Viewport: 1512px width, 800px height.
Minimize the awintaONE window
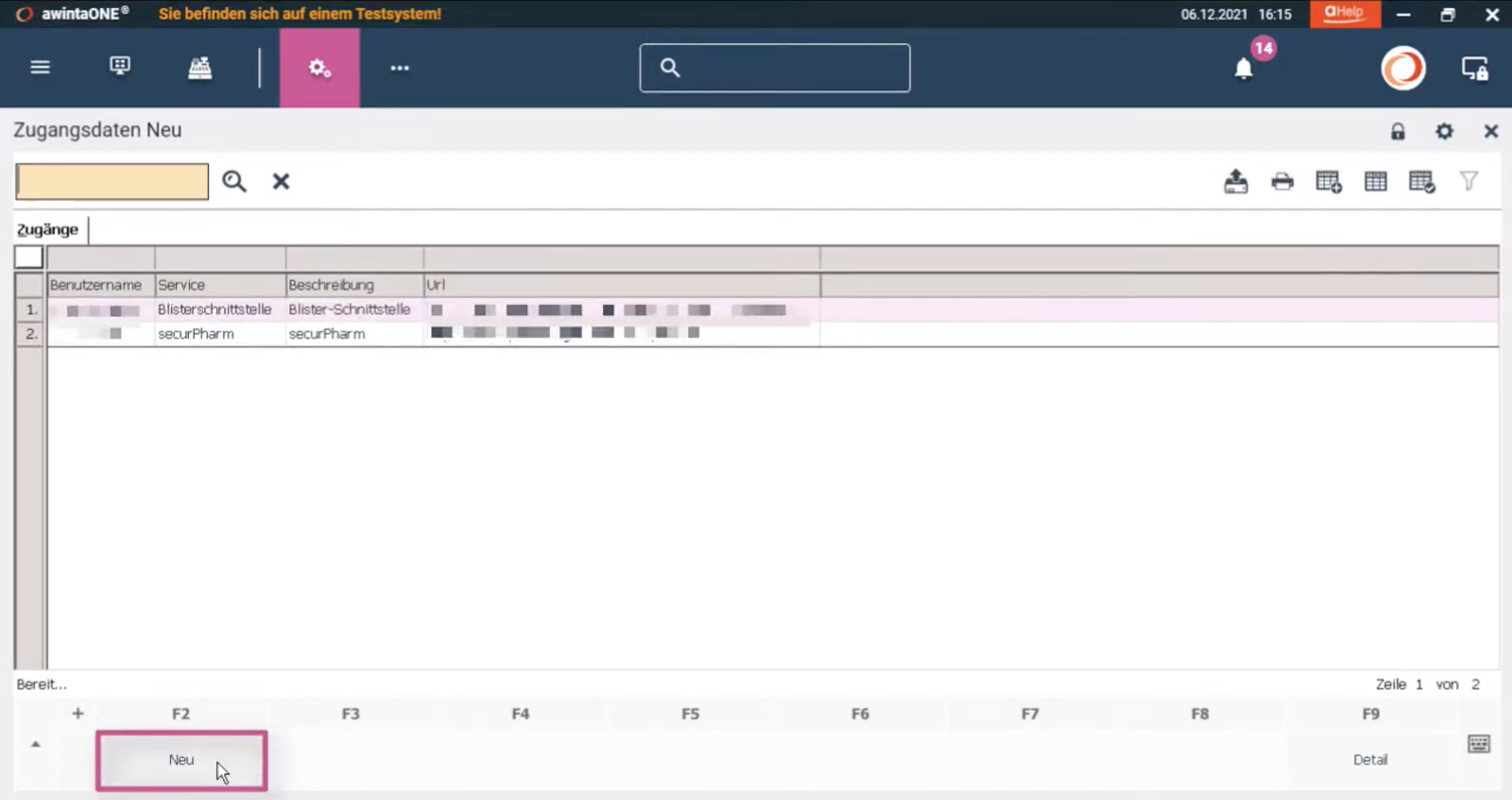coord(1403,15)
